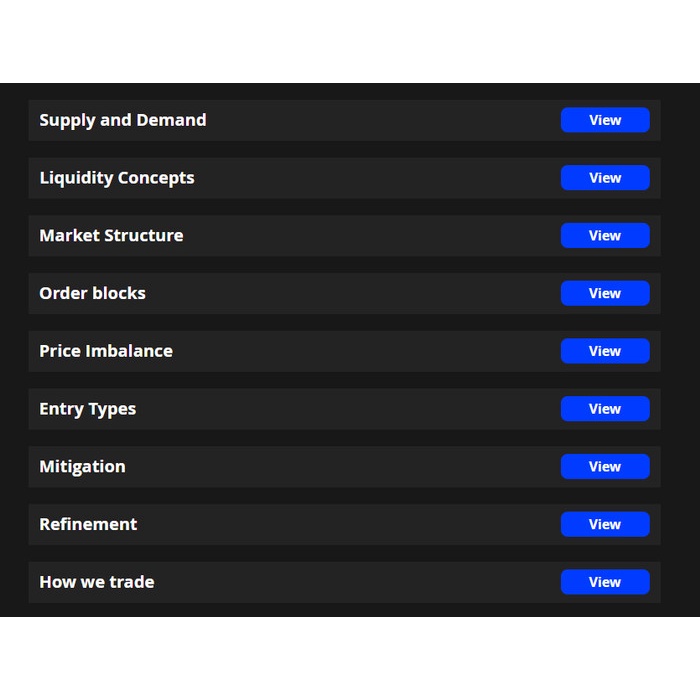This screenshot has width=700, height=700.
Task: Open the Entry Types View button
Action: pos(604,409)
